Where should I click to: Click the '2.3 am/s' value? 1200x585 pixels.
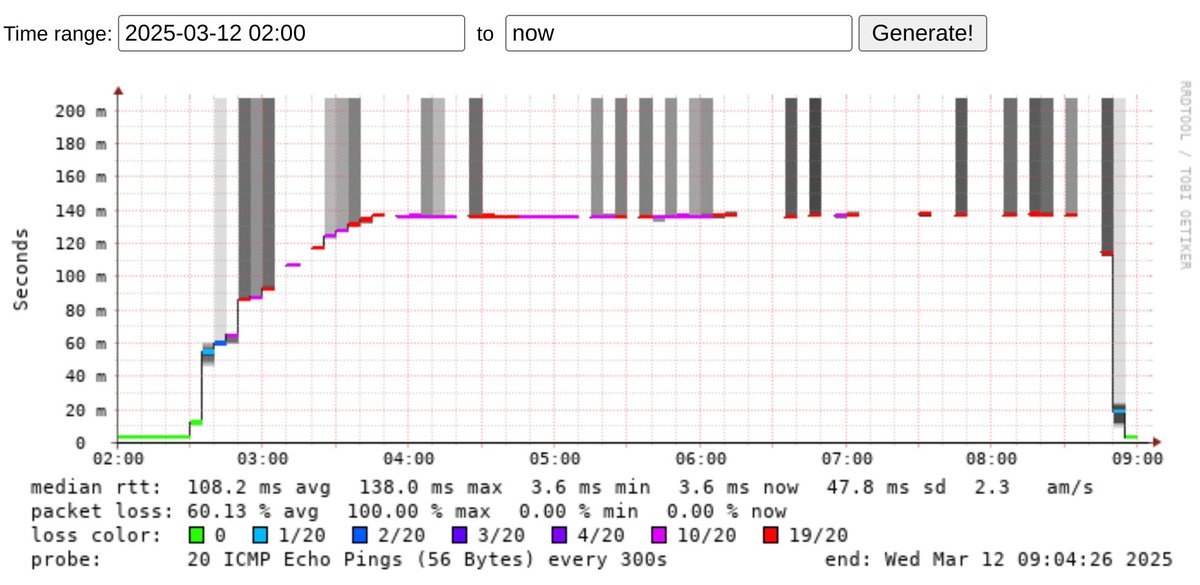(x=1035, y=488)
